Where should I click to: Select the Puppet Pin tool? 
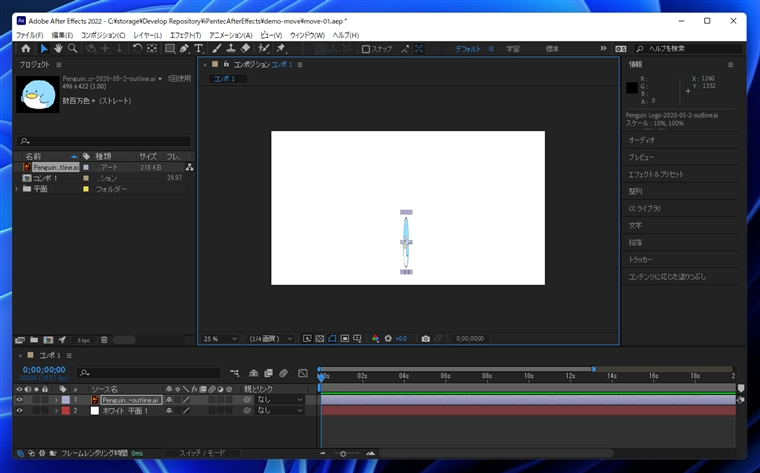(280, 48)
